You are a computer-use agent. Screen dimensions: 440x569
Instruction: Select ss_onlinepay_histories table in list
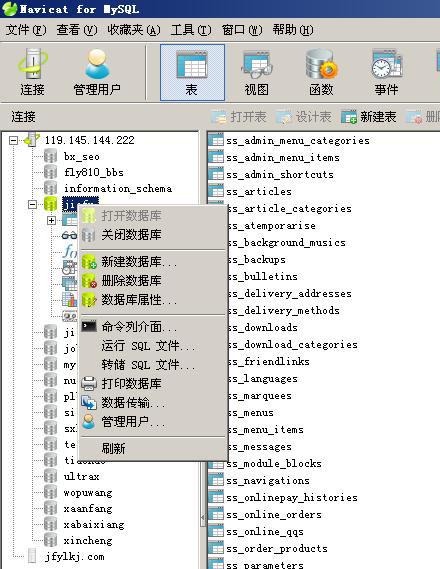(292, 498)
